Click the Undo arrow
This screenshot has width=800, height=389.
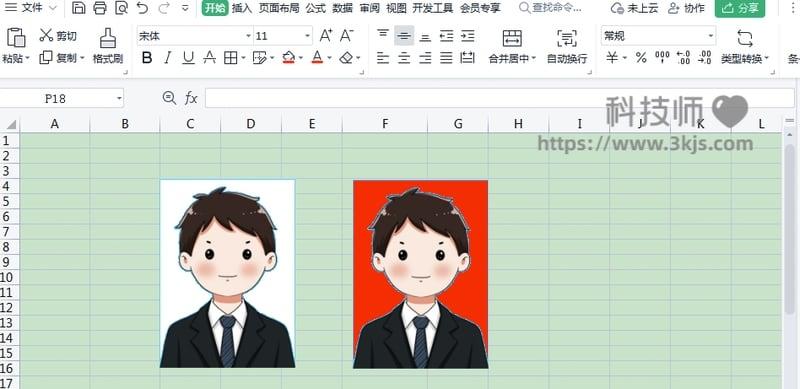coord(143,8)
